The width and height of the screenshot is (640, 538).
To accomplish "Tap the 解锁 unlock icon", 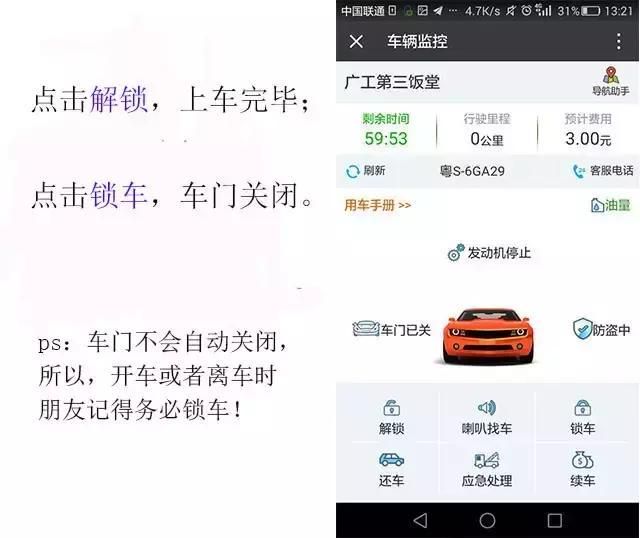I will (x=391, y=417).
